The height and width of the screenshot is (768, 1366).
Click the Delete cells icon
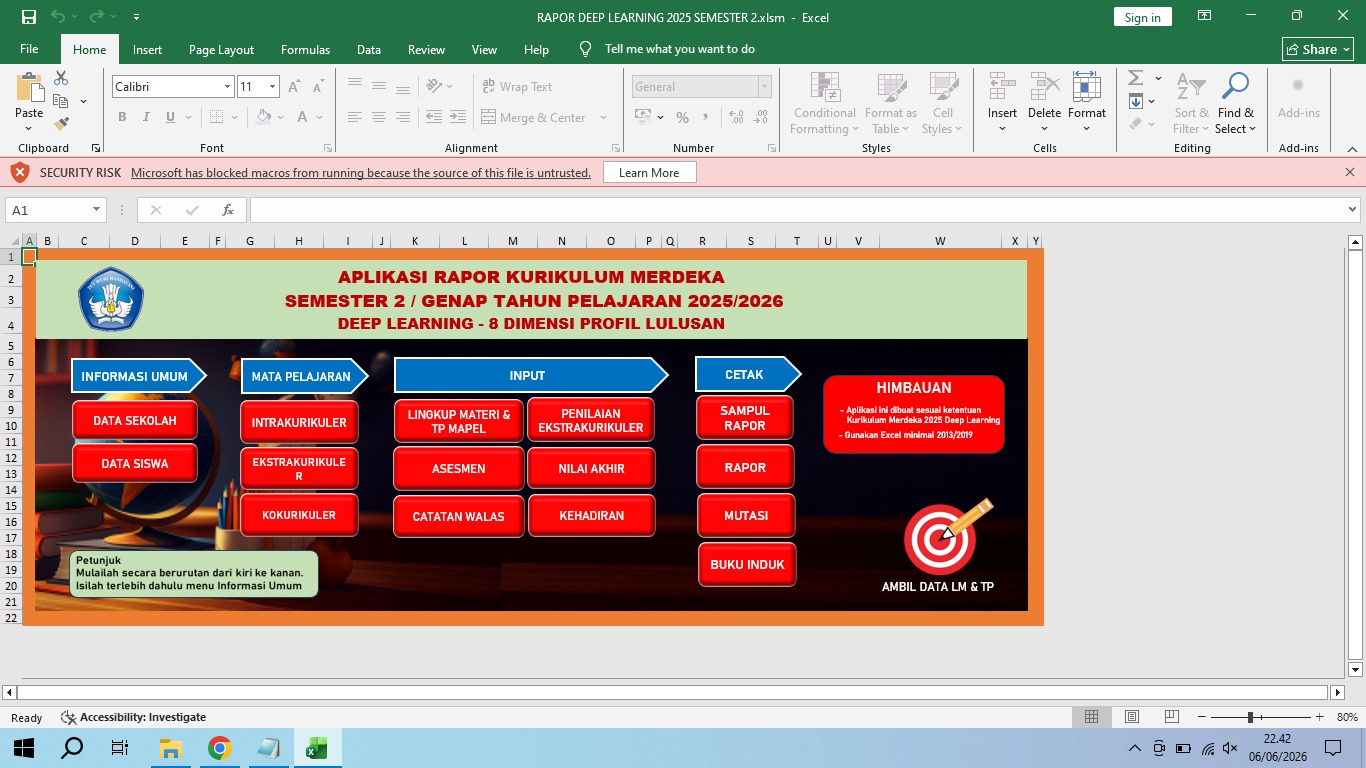point(1044,87)
